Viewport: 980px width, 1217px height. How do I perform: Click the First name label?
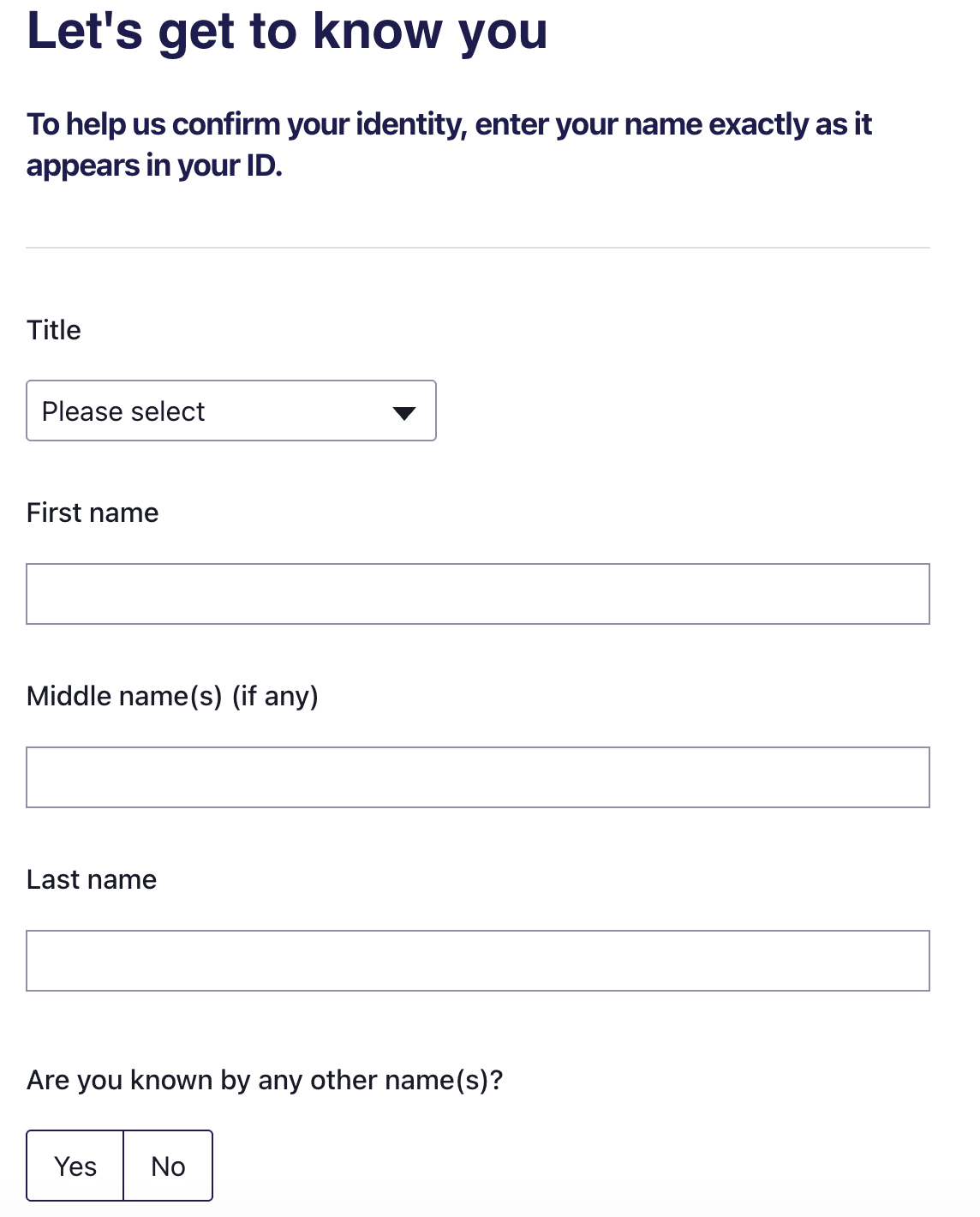point(93,513)
